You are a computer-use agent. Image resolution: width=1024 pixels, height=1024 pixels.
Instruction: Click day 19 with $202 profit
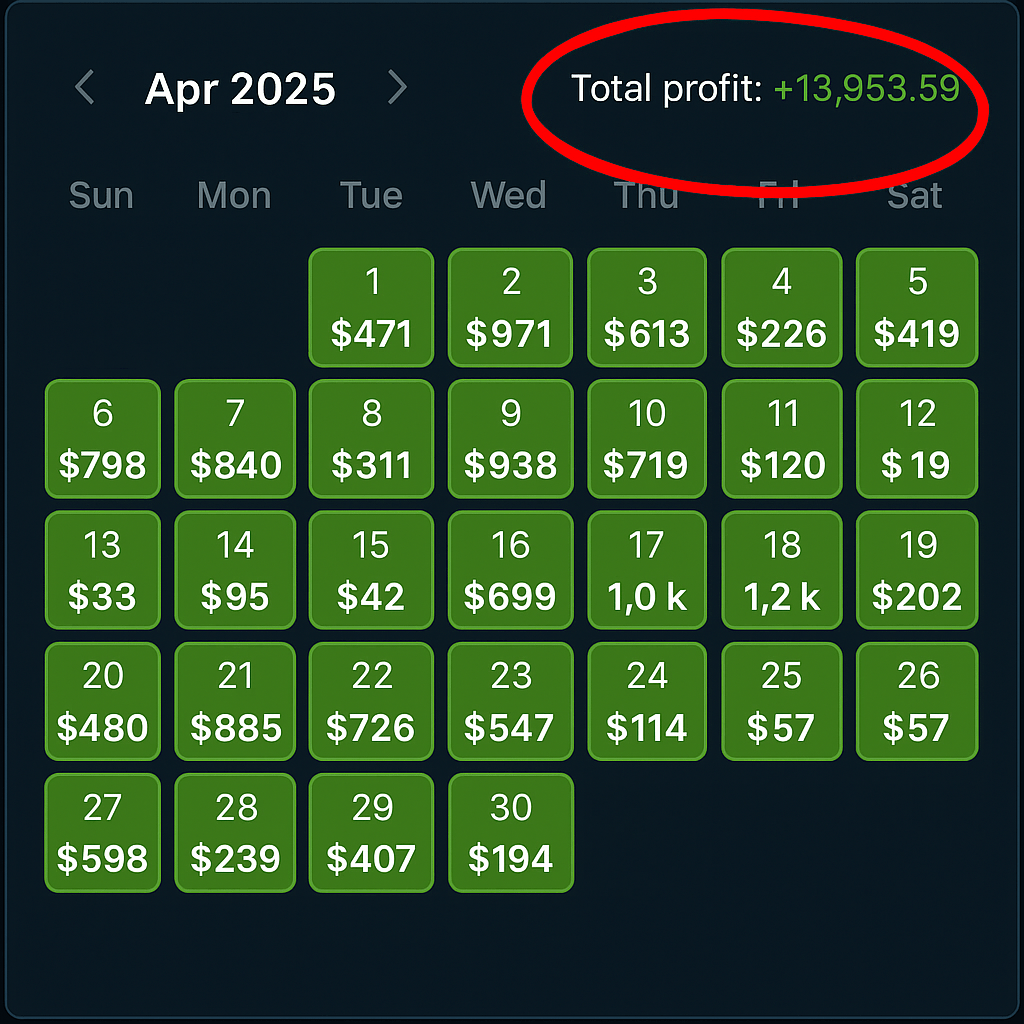(917, 570)
